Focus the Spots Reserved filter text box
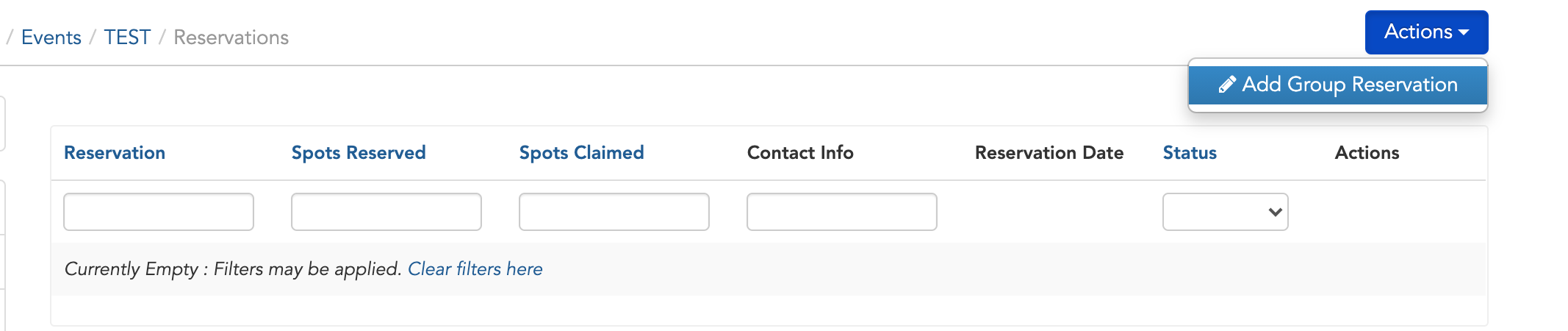Screen dimensions: 1568x331 tap(386, 212)
